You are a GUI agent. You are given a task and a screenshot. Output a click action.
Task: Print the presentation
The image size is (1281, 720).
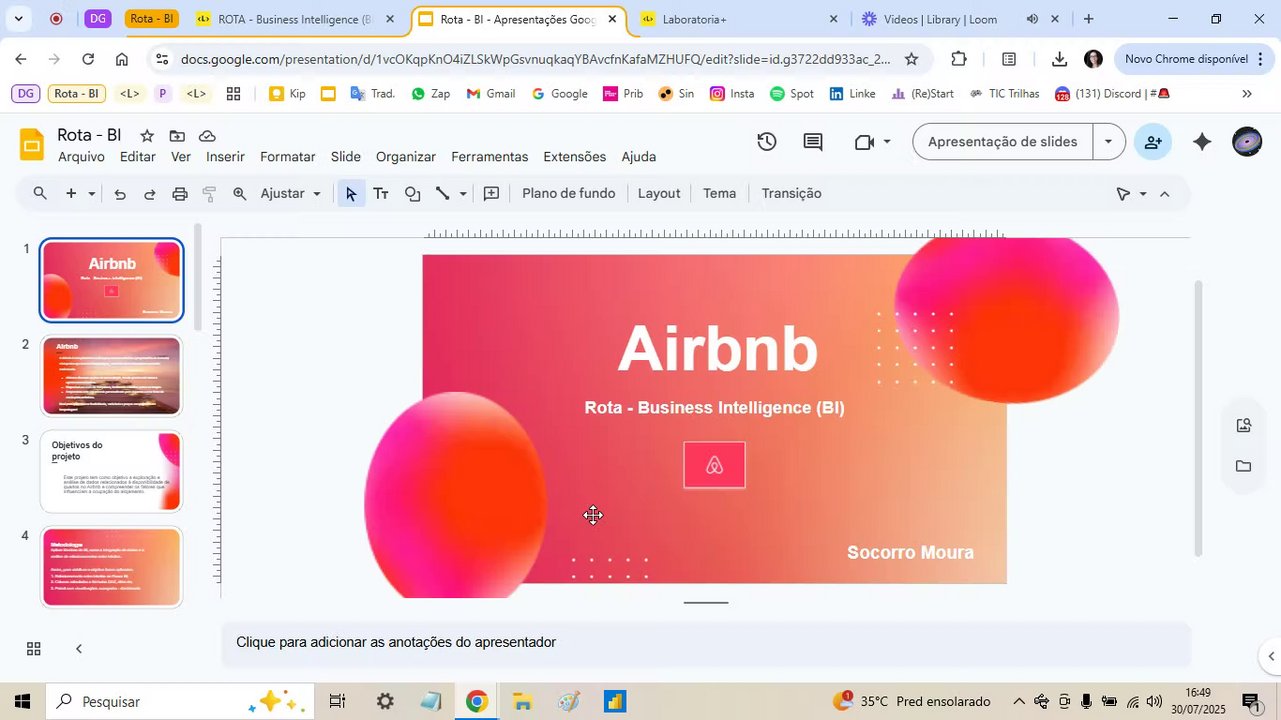(180, 194)
